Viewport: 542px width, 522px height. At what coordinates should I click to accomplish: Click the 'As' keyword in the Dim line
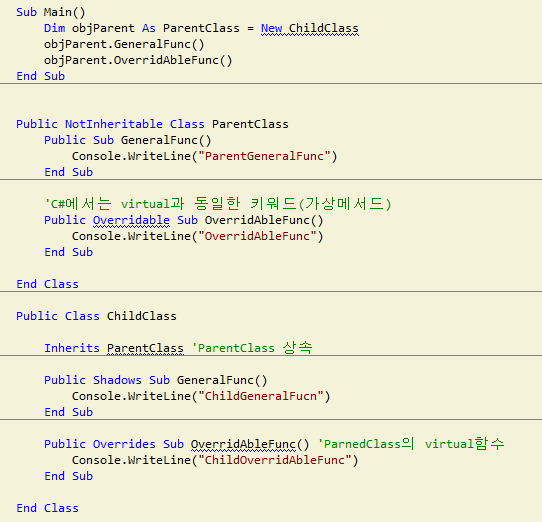coord(149,28)
